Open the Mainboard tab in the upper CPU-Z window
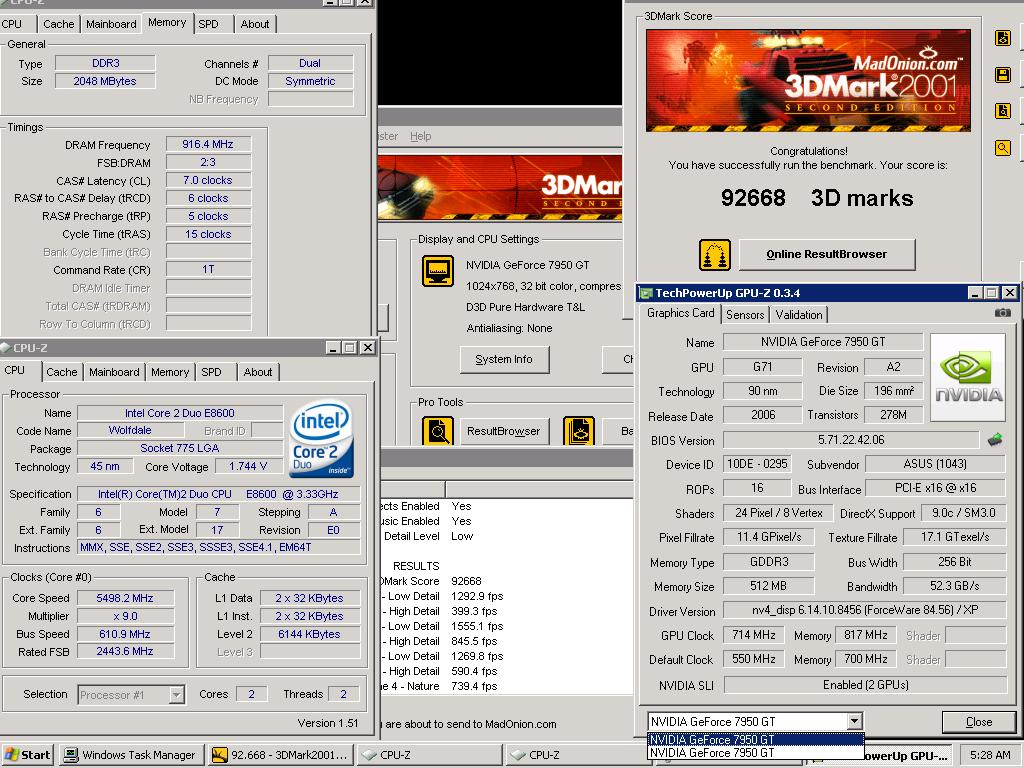This screenshot has height=768, width=1024. point(111,24)
